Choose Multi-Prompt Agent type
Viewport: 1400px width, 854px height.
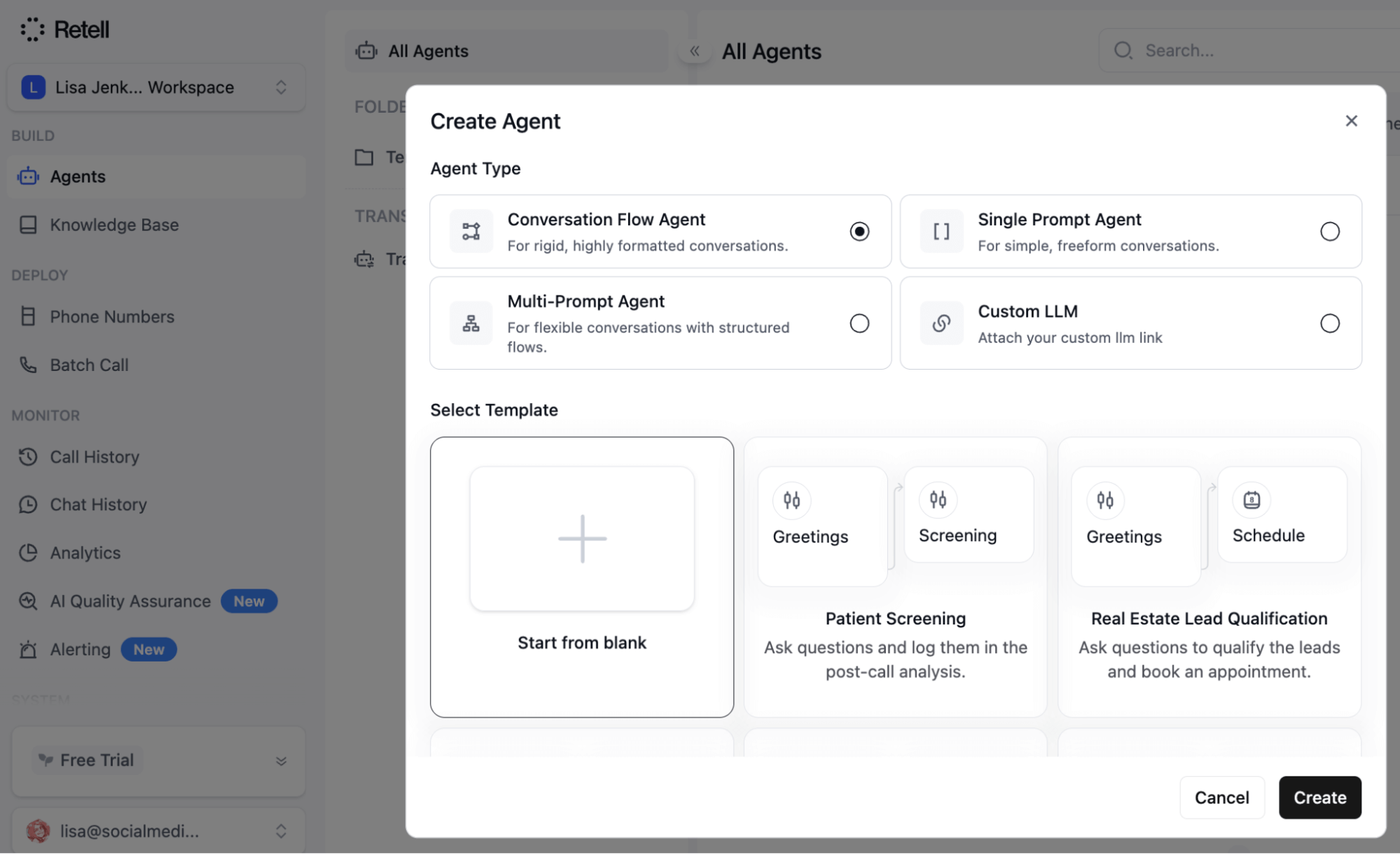(x=859, y=323)
